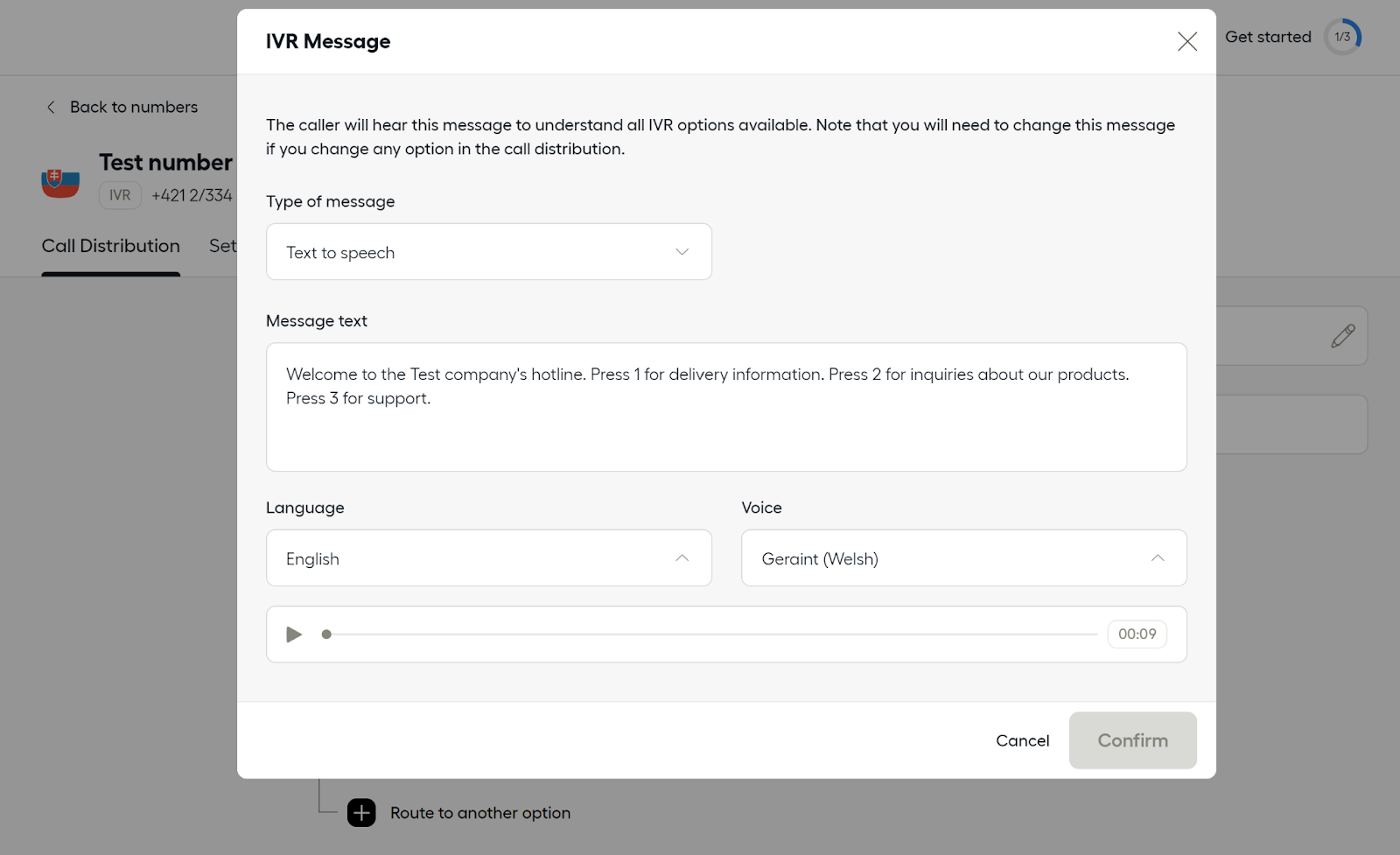Open the Voice dropdown showing Geraint
The height and width of the screenshot is (855, 1400).
pyautogui.click(x=963, y=558)
